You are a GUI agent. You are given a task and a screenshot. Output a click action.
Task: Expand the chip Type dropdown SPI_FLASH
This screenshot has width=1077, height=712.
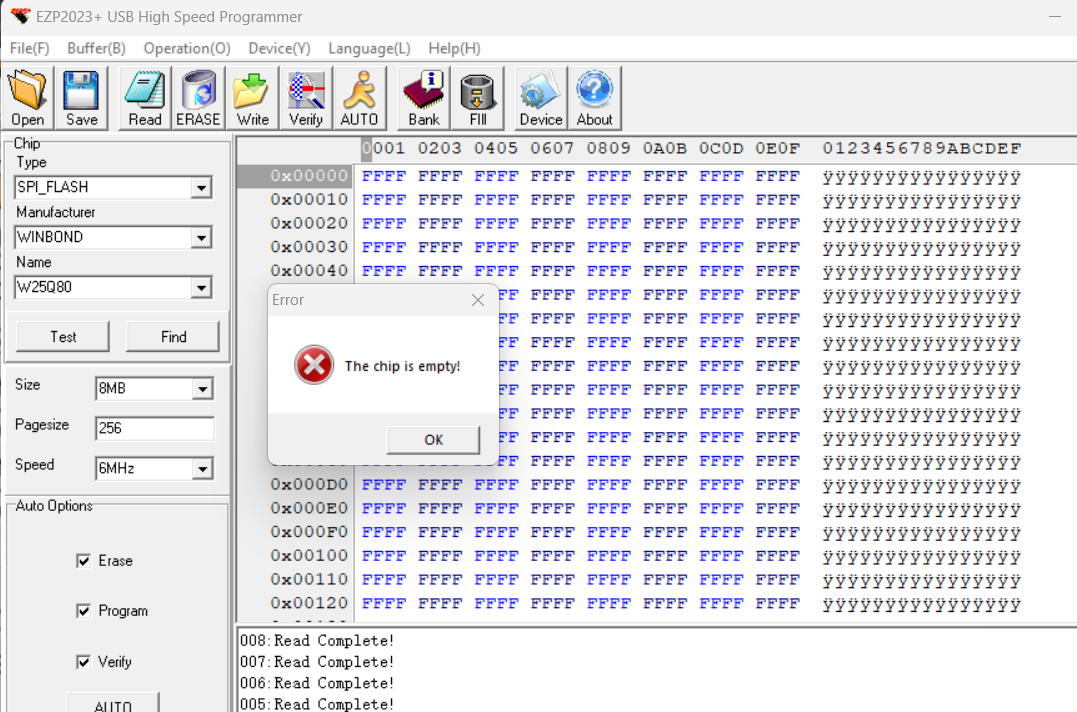point(201,187)
